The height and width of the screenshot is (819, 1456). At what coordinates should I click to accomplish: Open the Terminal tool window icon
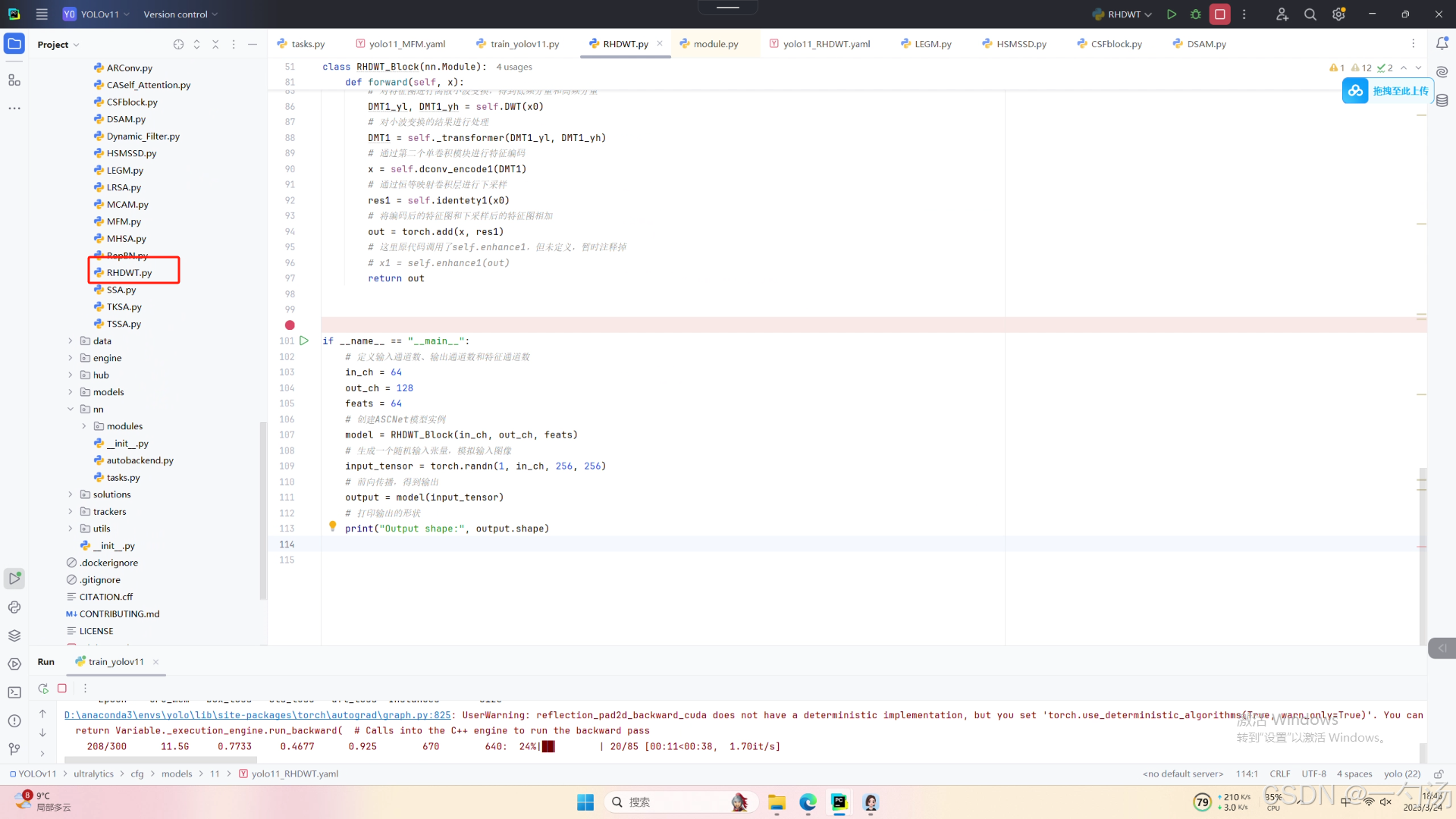click(x=14, y=692)
